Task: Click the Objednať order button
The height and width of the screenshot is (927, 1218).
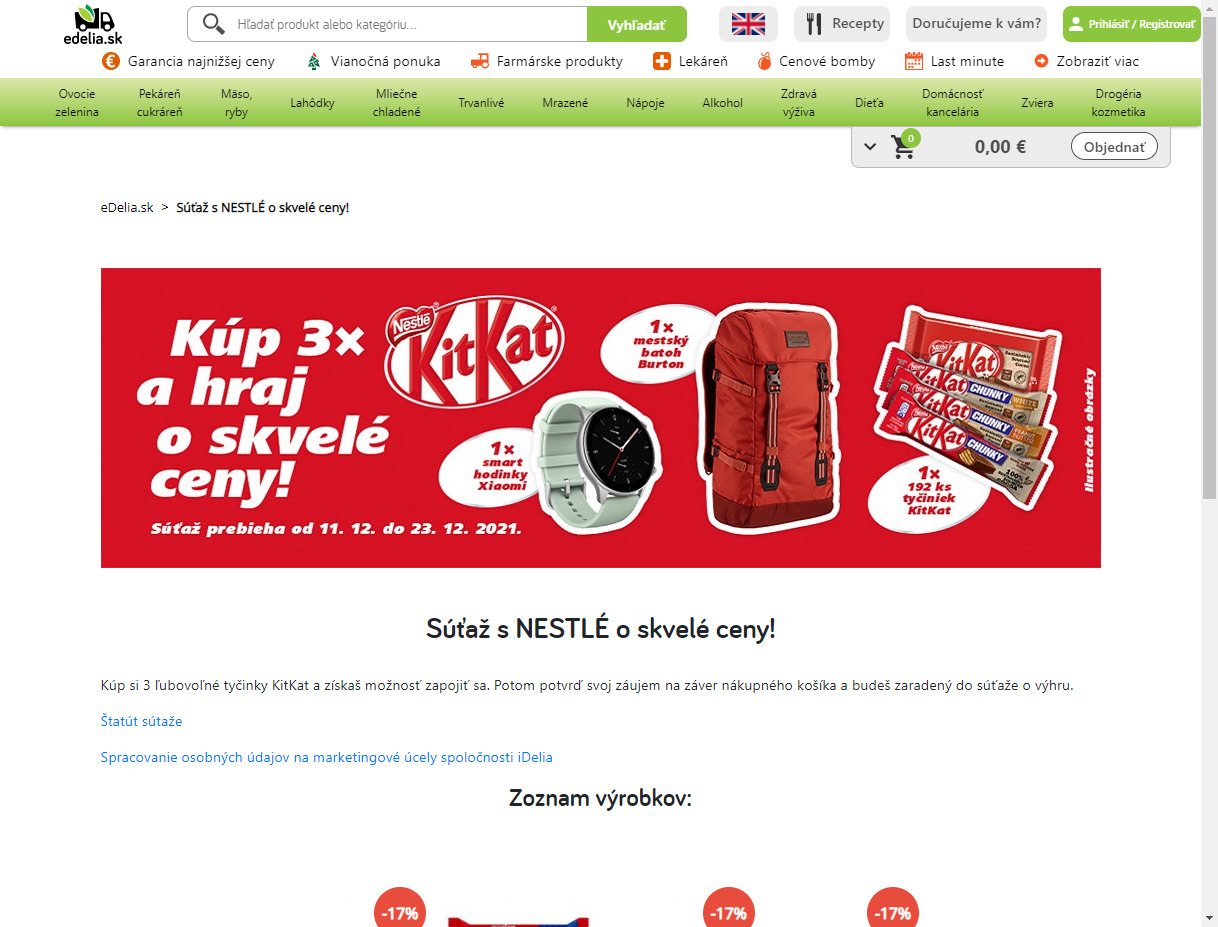Action: (x=1114, y=147)
